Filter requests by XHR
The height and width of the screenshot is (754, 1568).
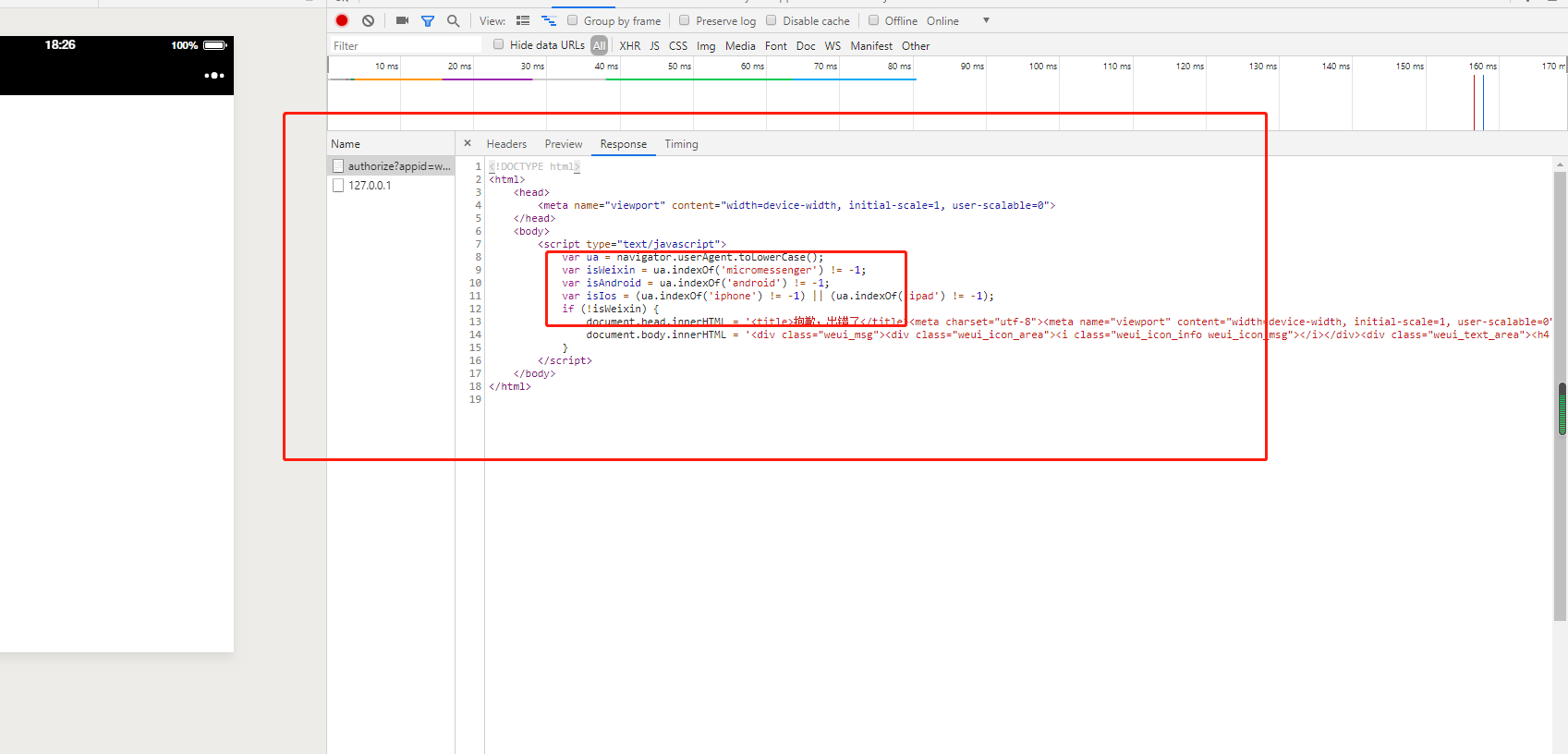pos(630,45)
